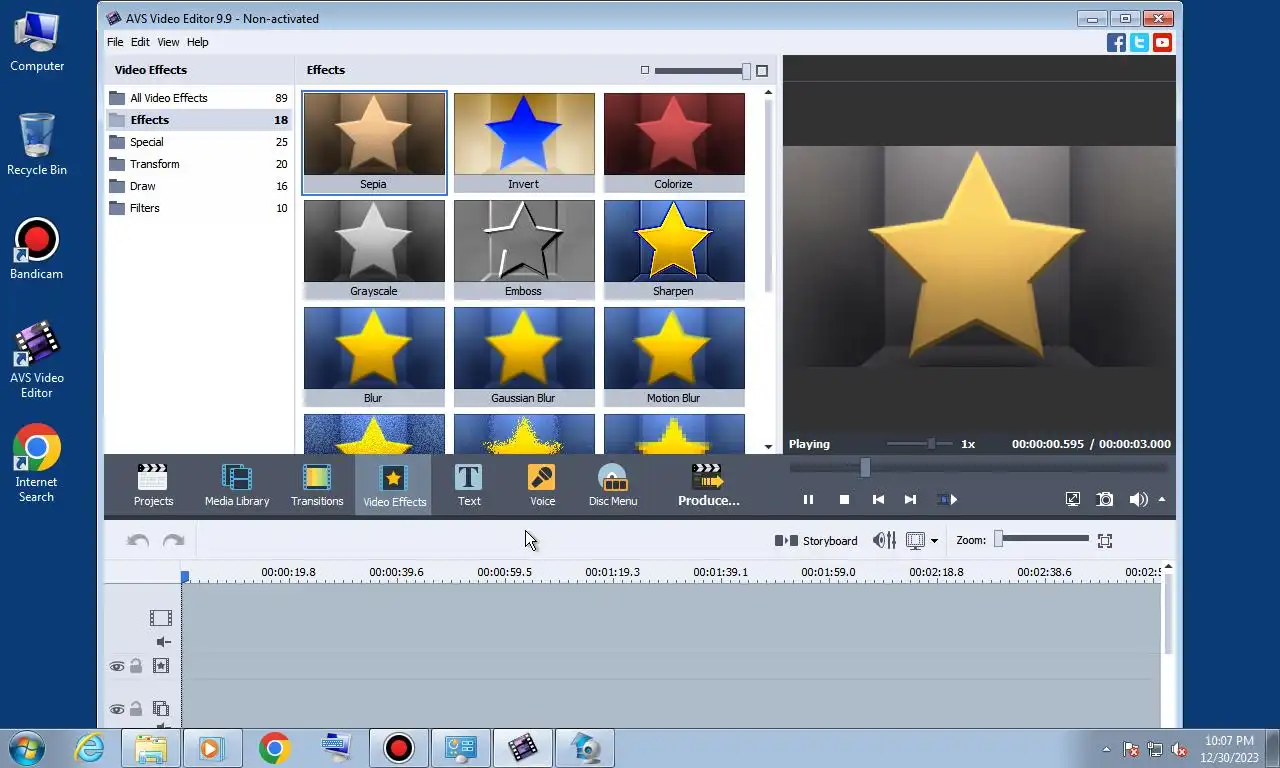Open the Facebook link icon

click(1116, 42)
